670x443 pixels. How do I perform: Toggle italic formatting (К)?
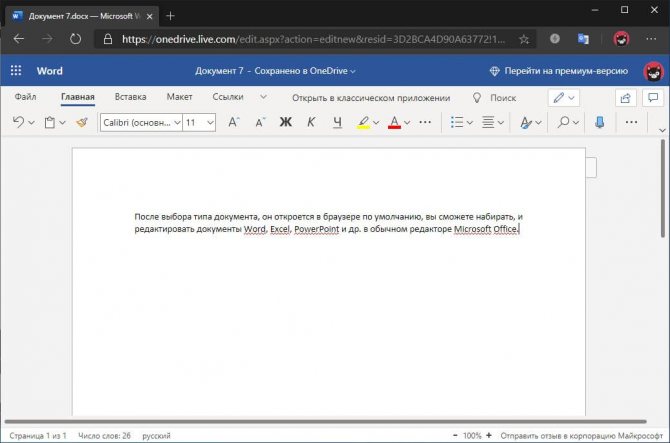click(x=311, y=122)
